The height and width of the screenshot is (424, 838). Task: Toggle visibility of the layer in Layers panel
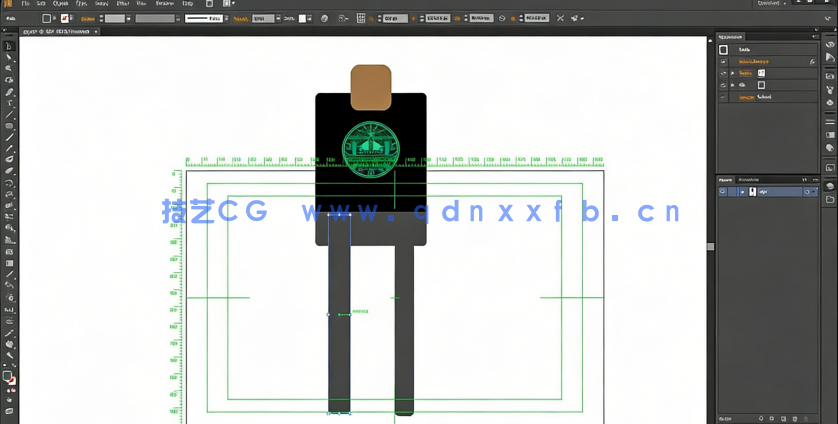click(723, 191)
